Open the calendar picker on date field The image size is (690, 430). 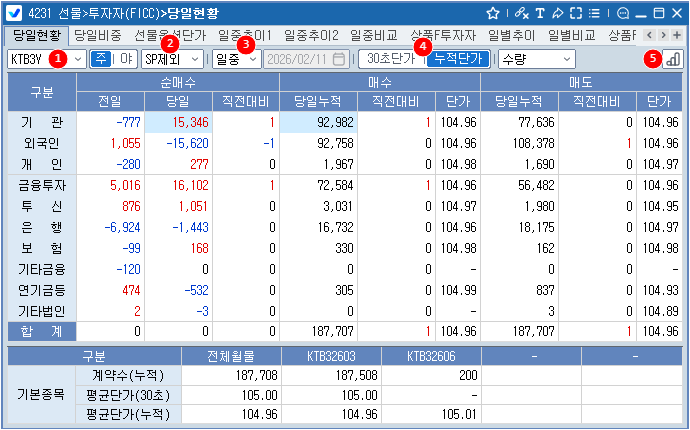339,59
